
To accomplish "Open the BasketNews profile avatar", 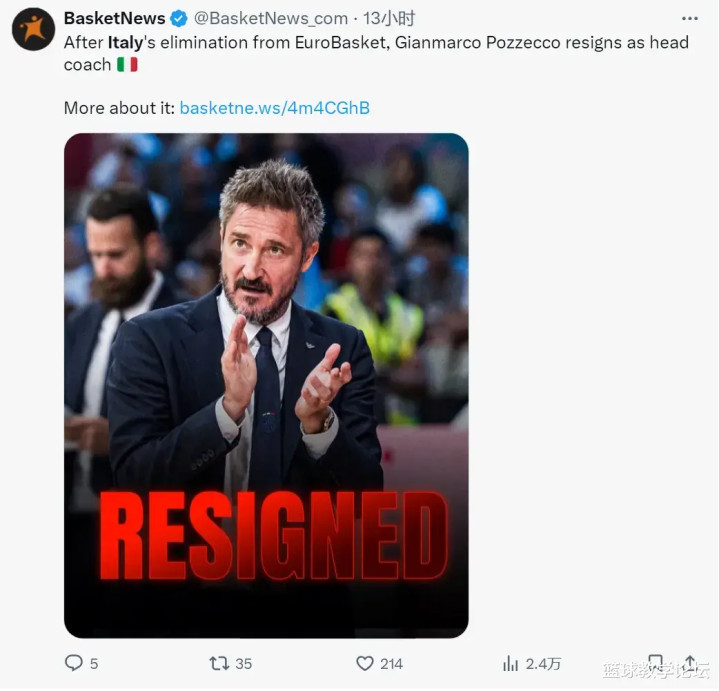I will [x=33, y=29].
